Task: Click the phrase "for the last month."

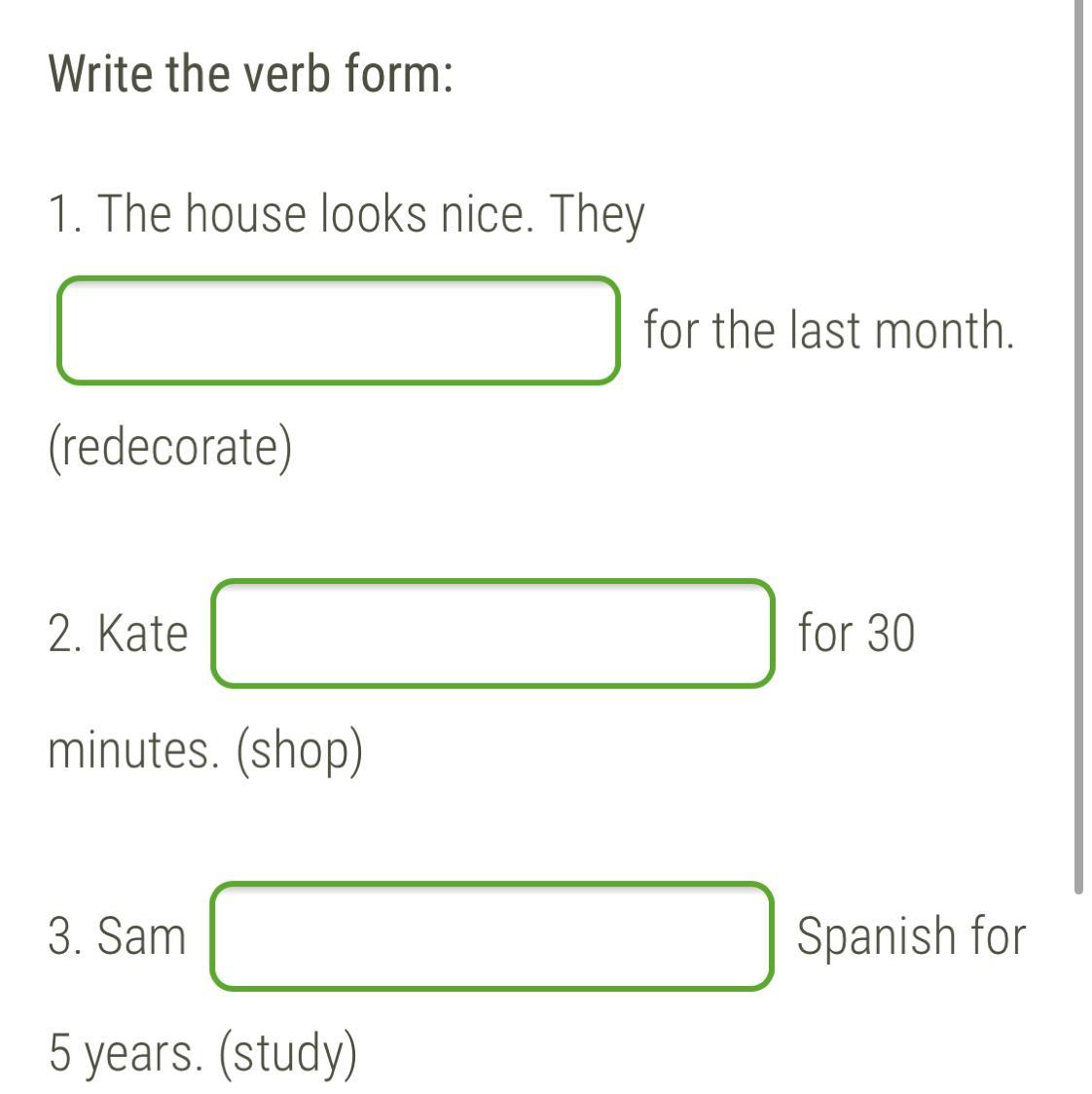Action: (x=829, y=330)
